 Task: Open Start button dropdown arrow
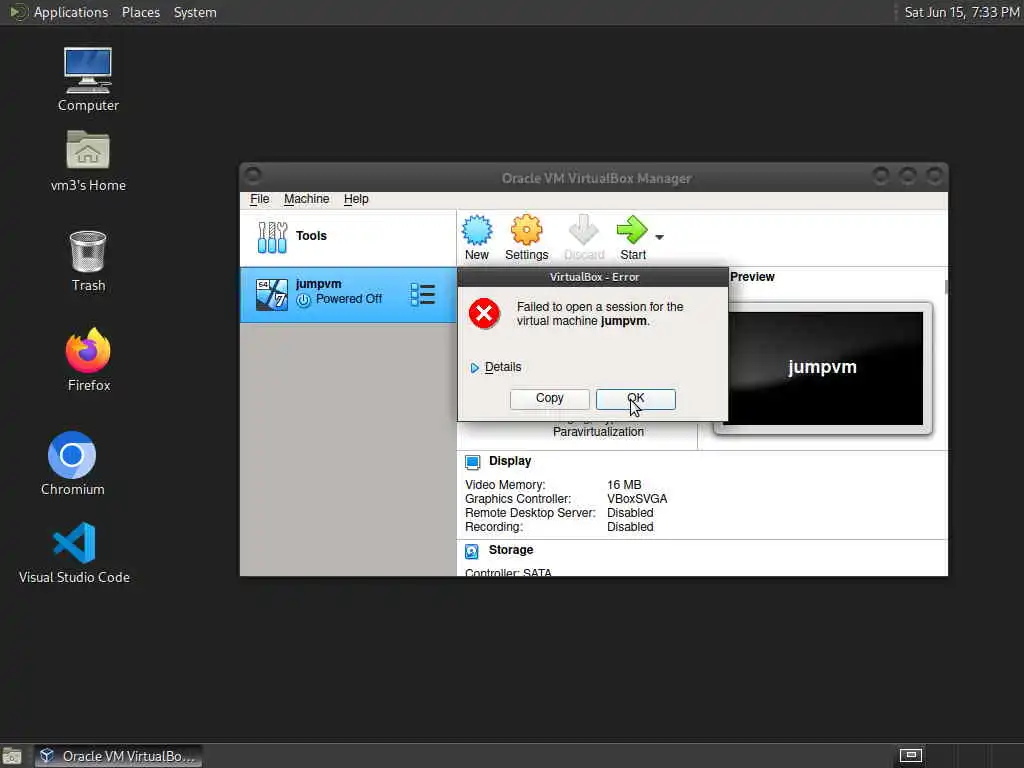pos(660,237)
